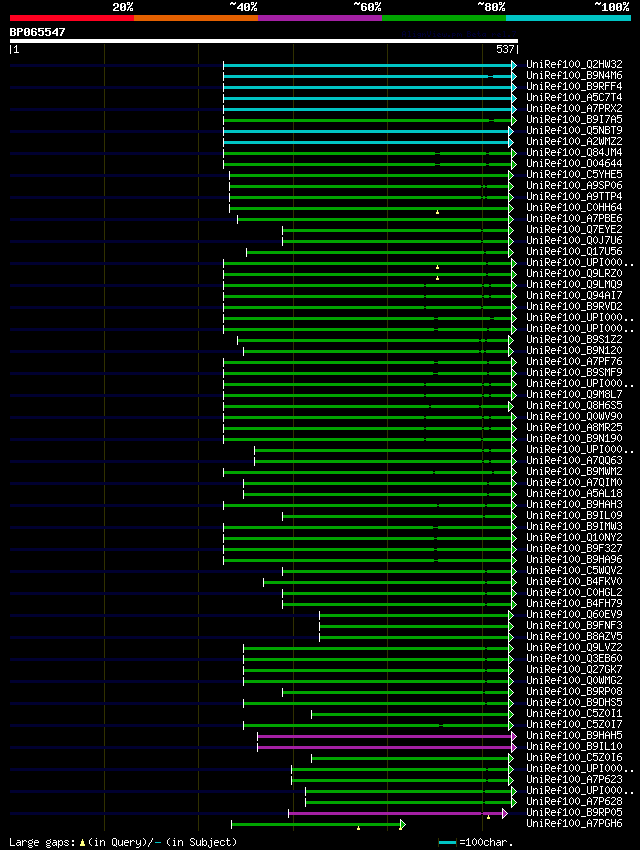Select the UniRef100_B9N120 label

574,350
